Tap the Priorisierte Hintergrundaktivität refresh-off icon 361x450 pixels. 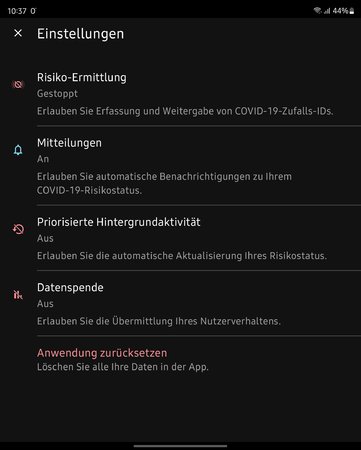coord(18,229)
